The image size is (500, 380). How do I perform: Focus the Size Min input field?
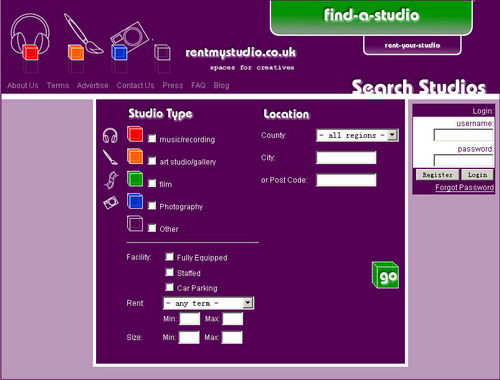[189, 337]
